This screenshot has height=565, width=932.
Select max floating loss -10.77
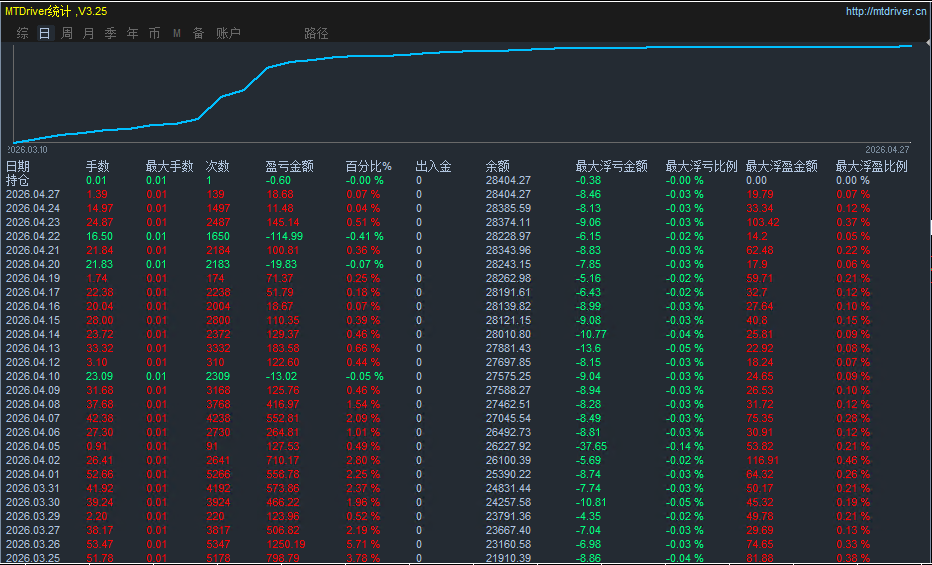[x=591, y=334]
